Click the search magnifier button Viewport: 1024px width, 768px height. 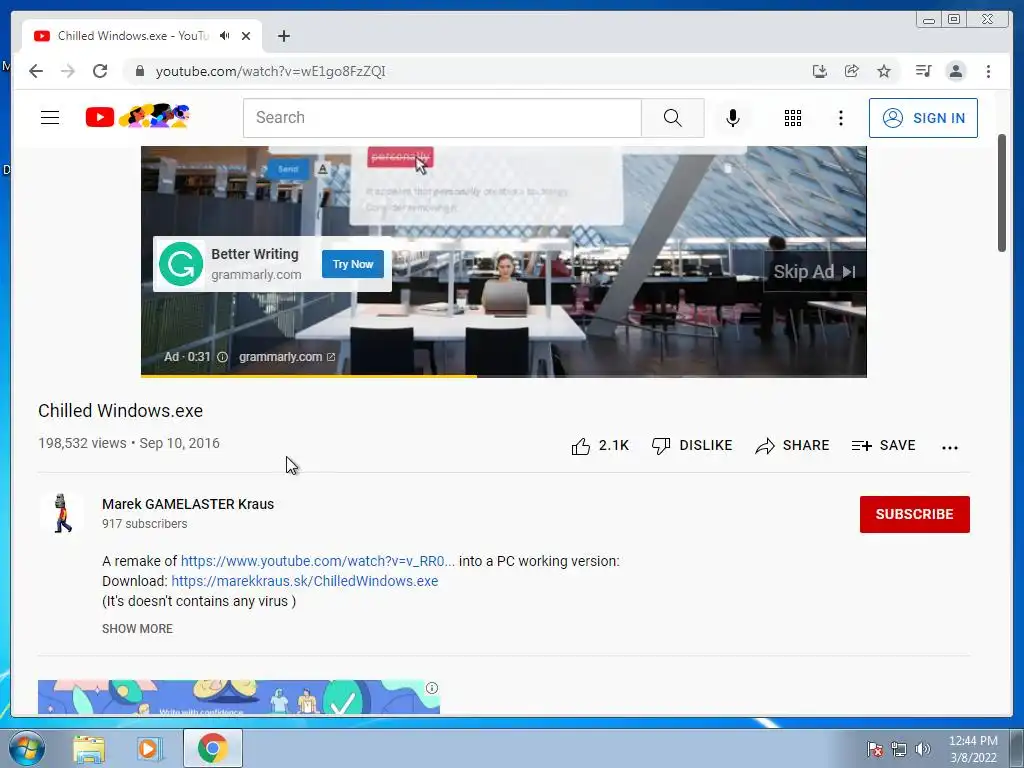click(673, 118)
